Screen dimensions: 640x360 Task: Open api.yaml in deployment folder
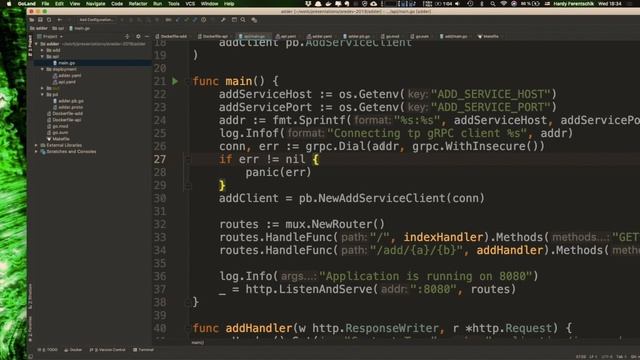point(64,82)
